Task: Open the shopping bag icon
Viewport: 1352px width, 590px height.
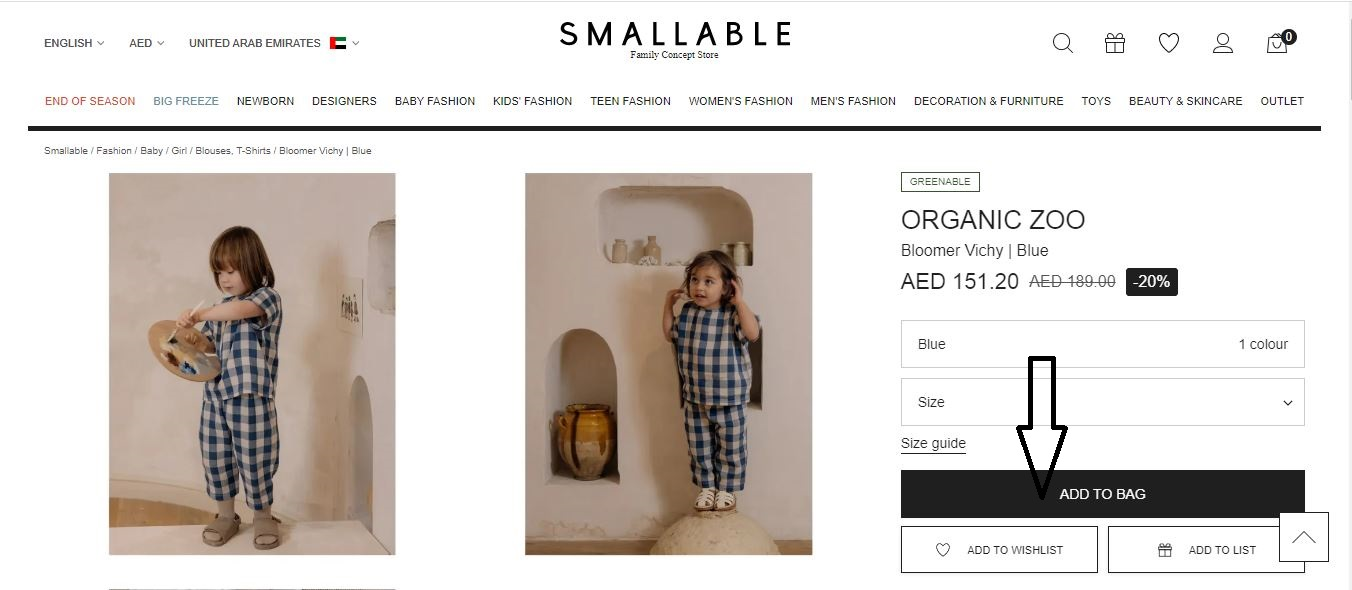Action: point(1279,42)
